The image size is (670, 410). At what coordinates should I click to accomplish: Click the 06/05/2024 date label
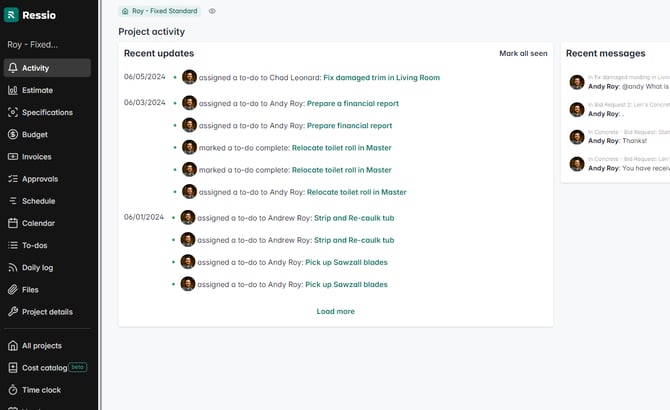coord(144,77)
